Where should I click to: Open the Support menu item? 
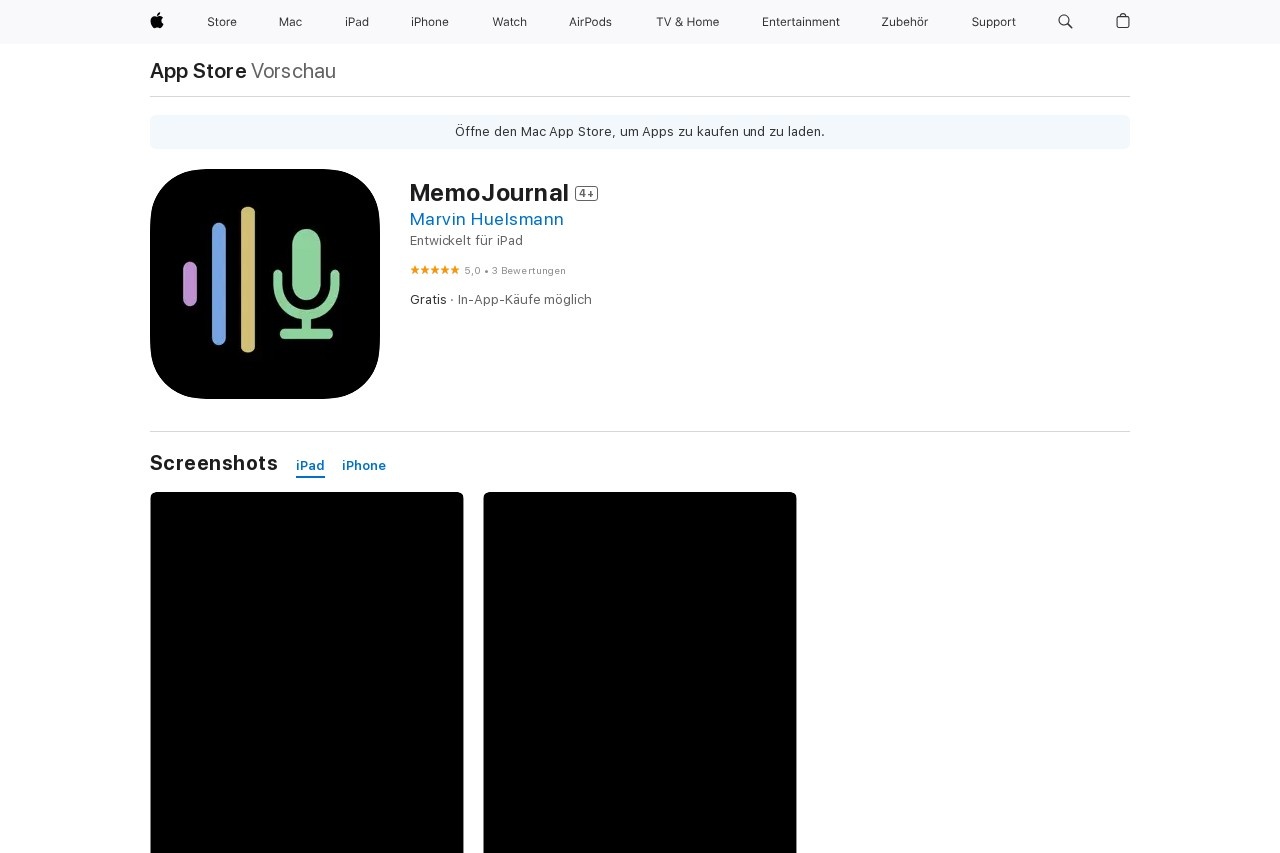coord(993,22)
